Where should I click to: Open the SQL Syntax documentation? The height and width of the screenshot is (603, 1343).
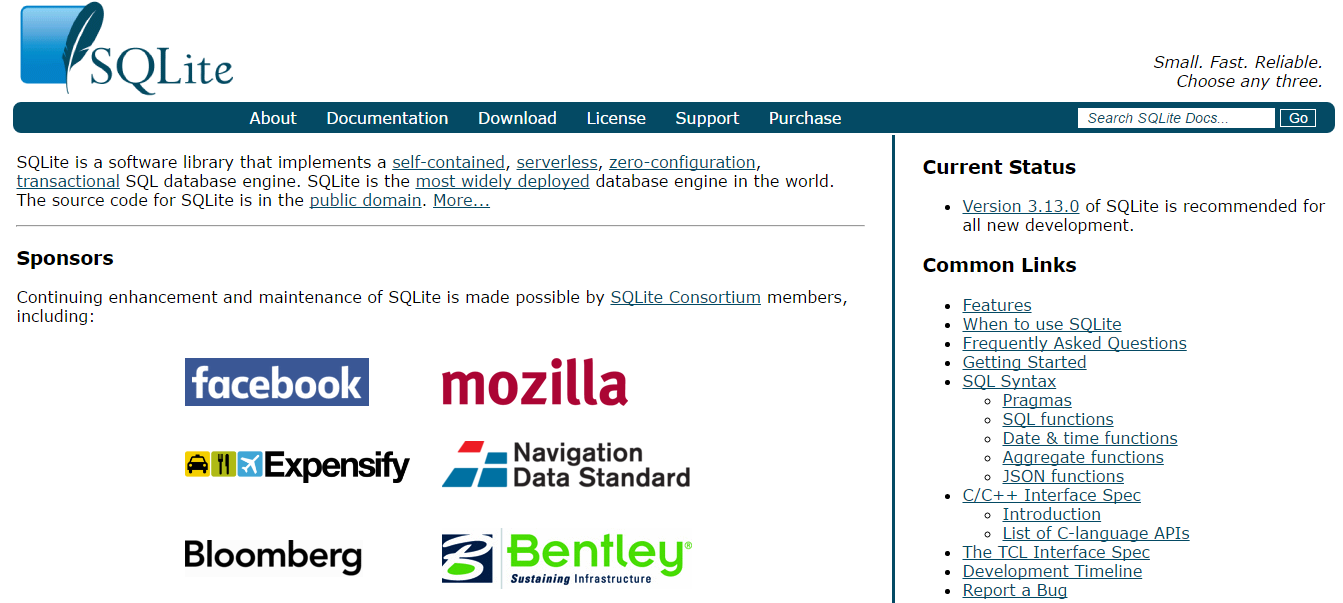1009,381
